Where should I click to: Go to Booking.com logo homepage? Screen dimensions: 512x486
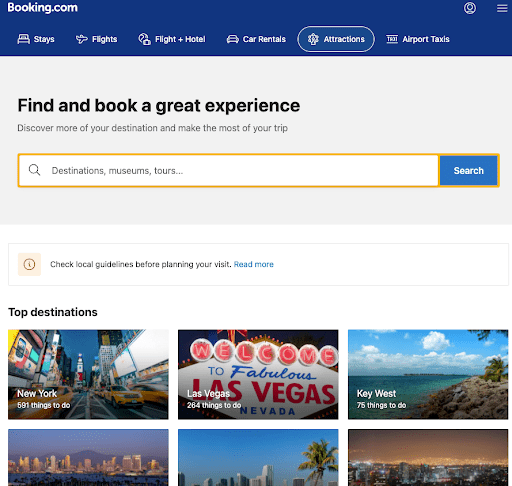[x=42, y=8]
